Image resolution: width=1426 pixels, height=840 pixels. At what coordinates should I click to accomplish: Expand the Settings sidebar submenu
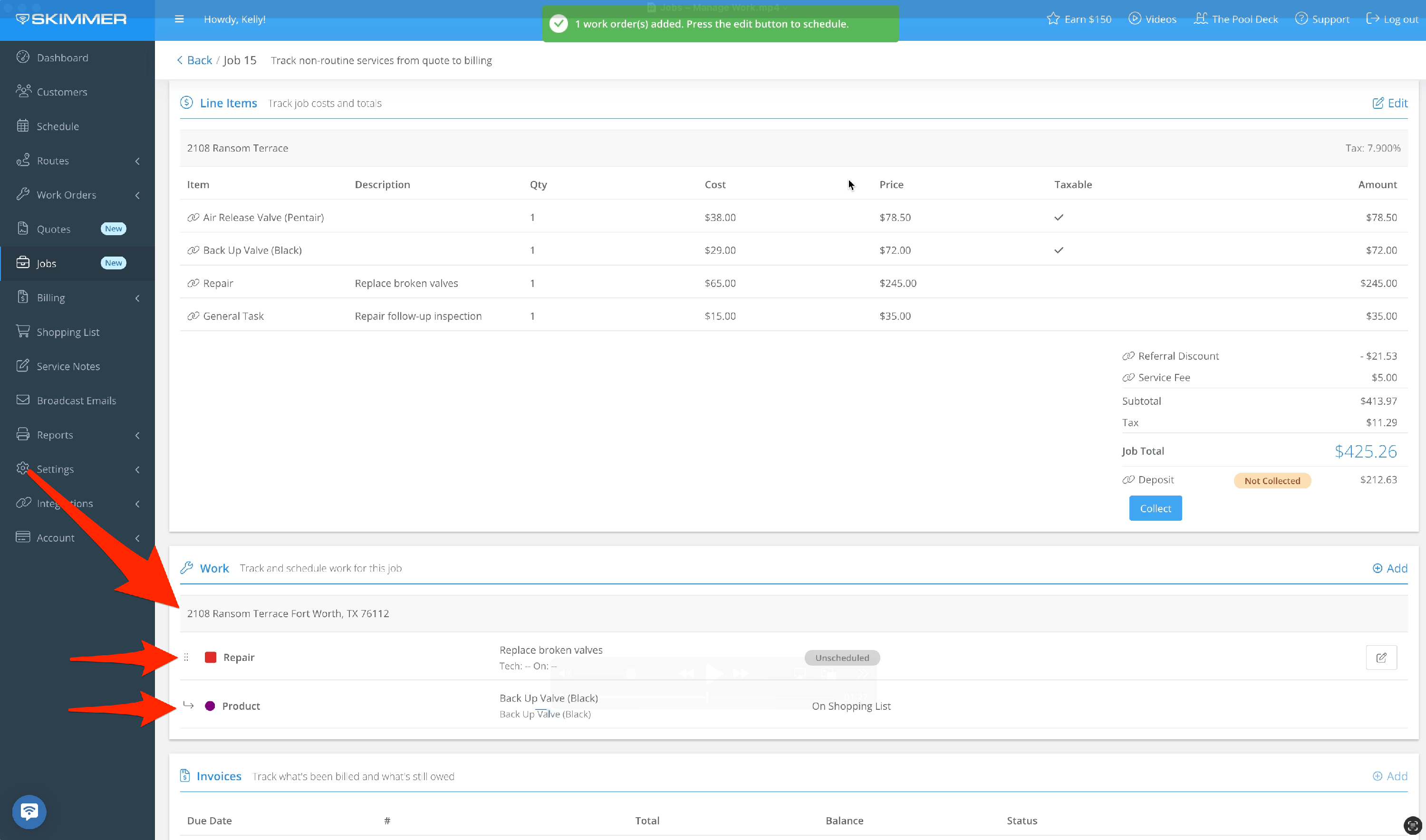[x=137, y=469]
